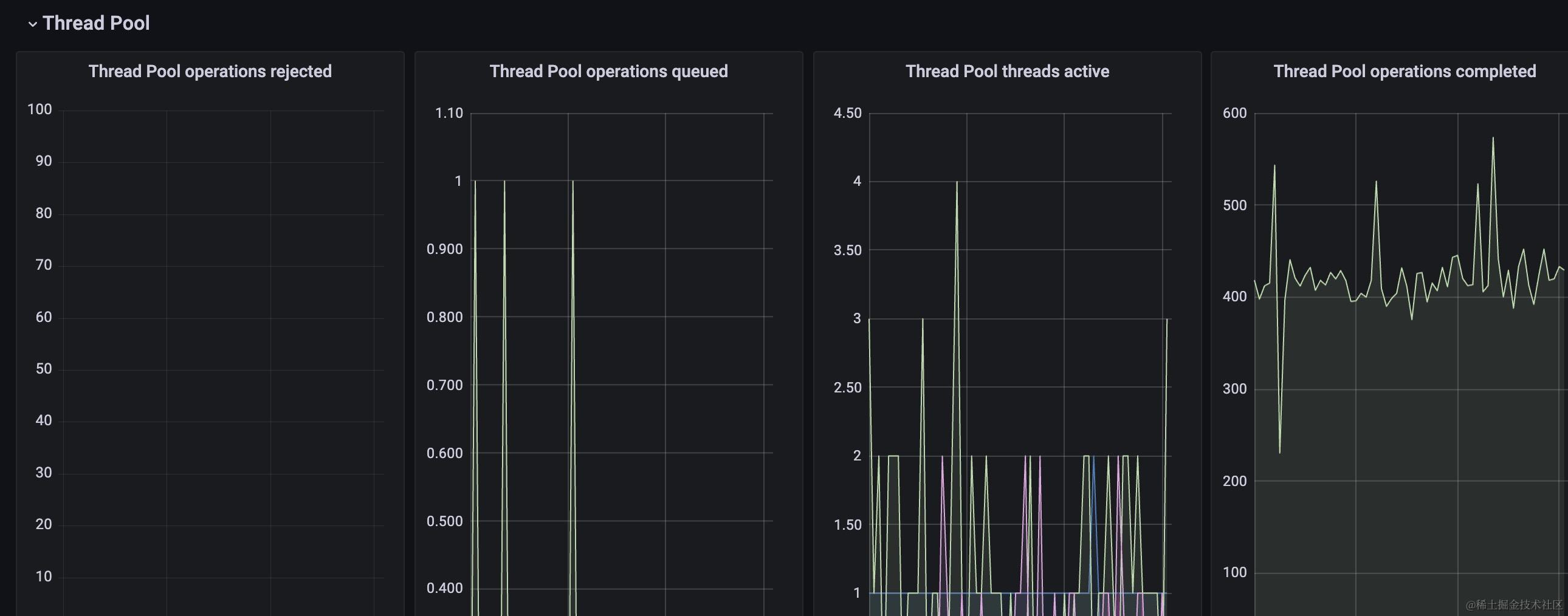Click the 2.50 axis label in threads active
Image resolution: width=1568 pixels, height=616 pixels.
[848, 387]
